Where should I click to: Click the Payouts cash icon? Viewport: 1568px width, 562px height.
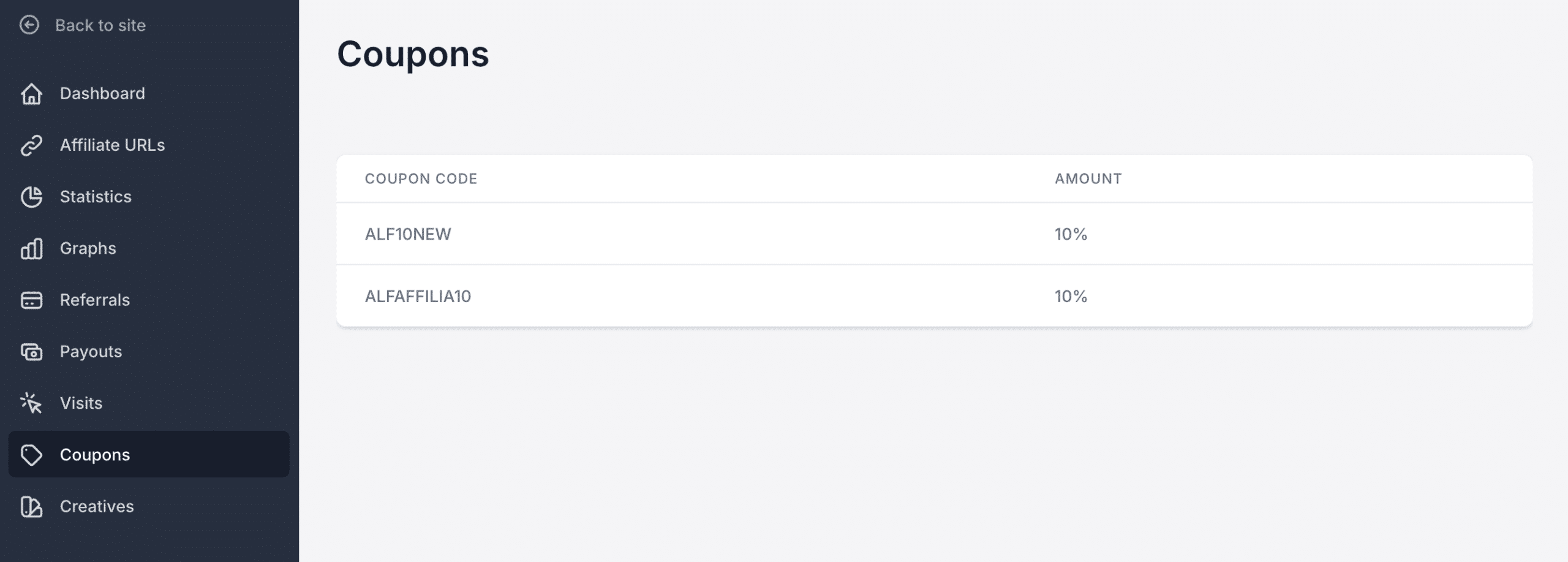click(x=31, y=352)
